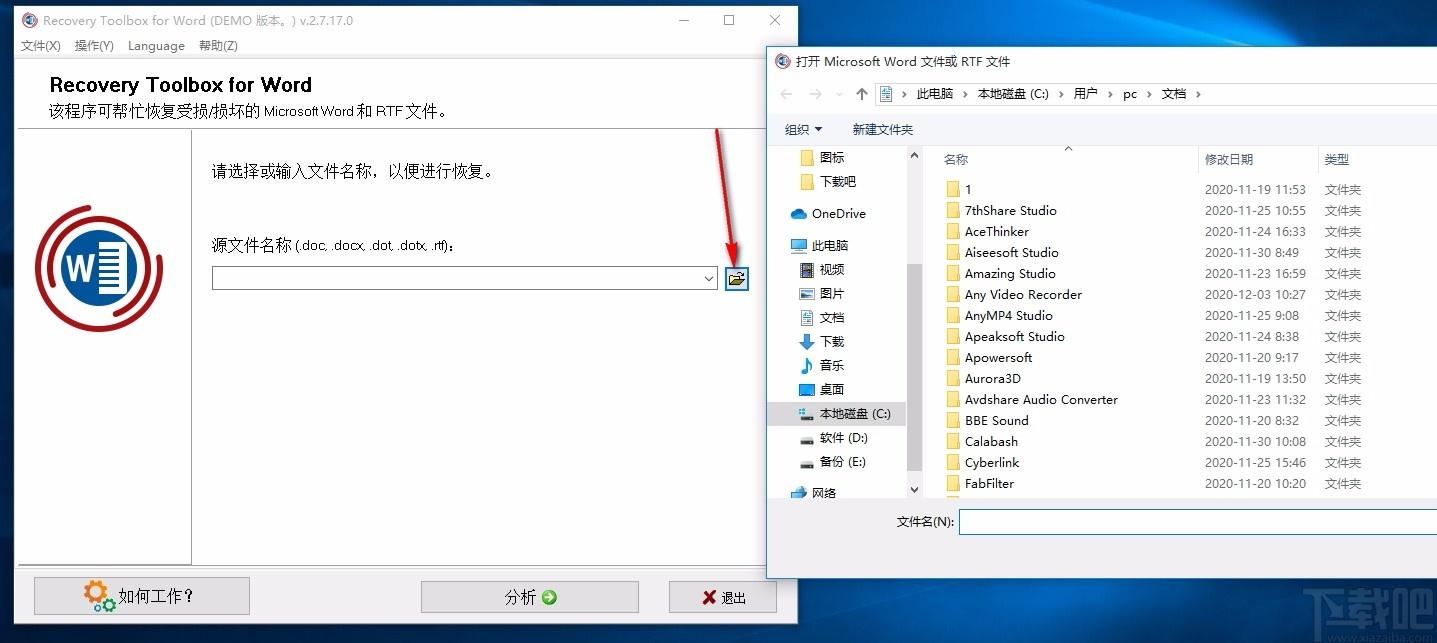This screenshot has width=1437, height=643.
Task: Click 本地磁盘 (C:) in the address breadcrumb
Action: [1013, 94]
